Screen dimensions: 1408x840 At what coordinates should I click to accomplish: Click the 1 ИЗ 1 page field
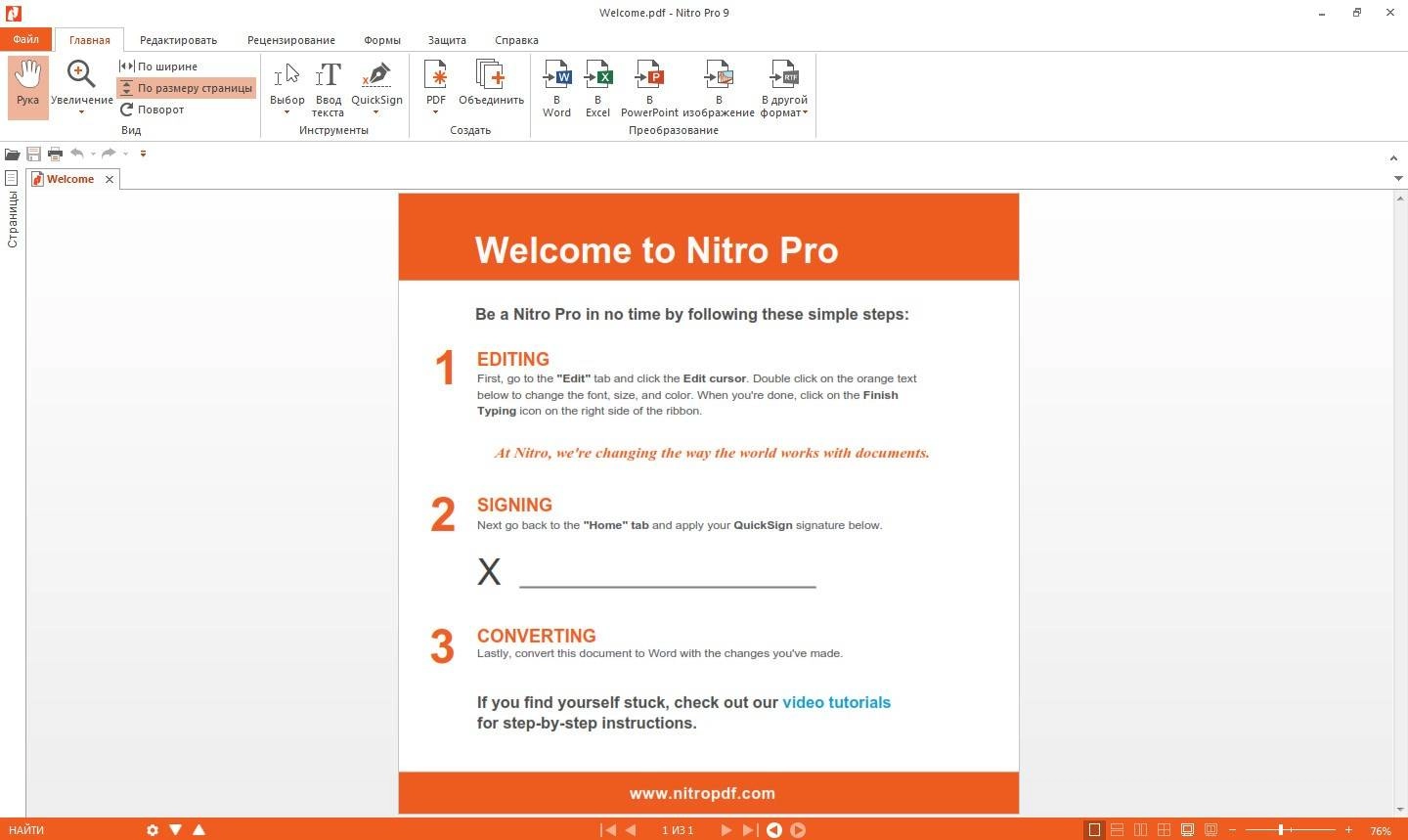click(678, 830)
